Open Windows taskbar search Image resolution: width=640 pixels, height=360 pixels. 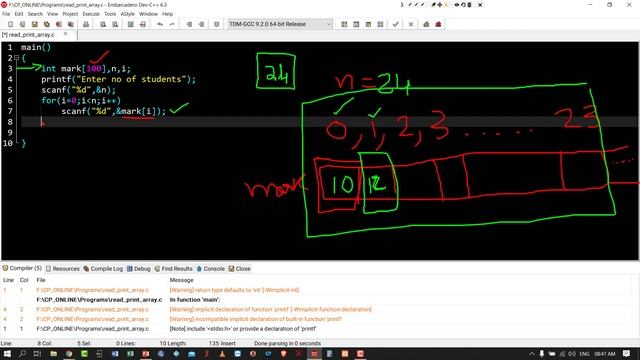22,353
